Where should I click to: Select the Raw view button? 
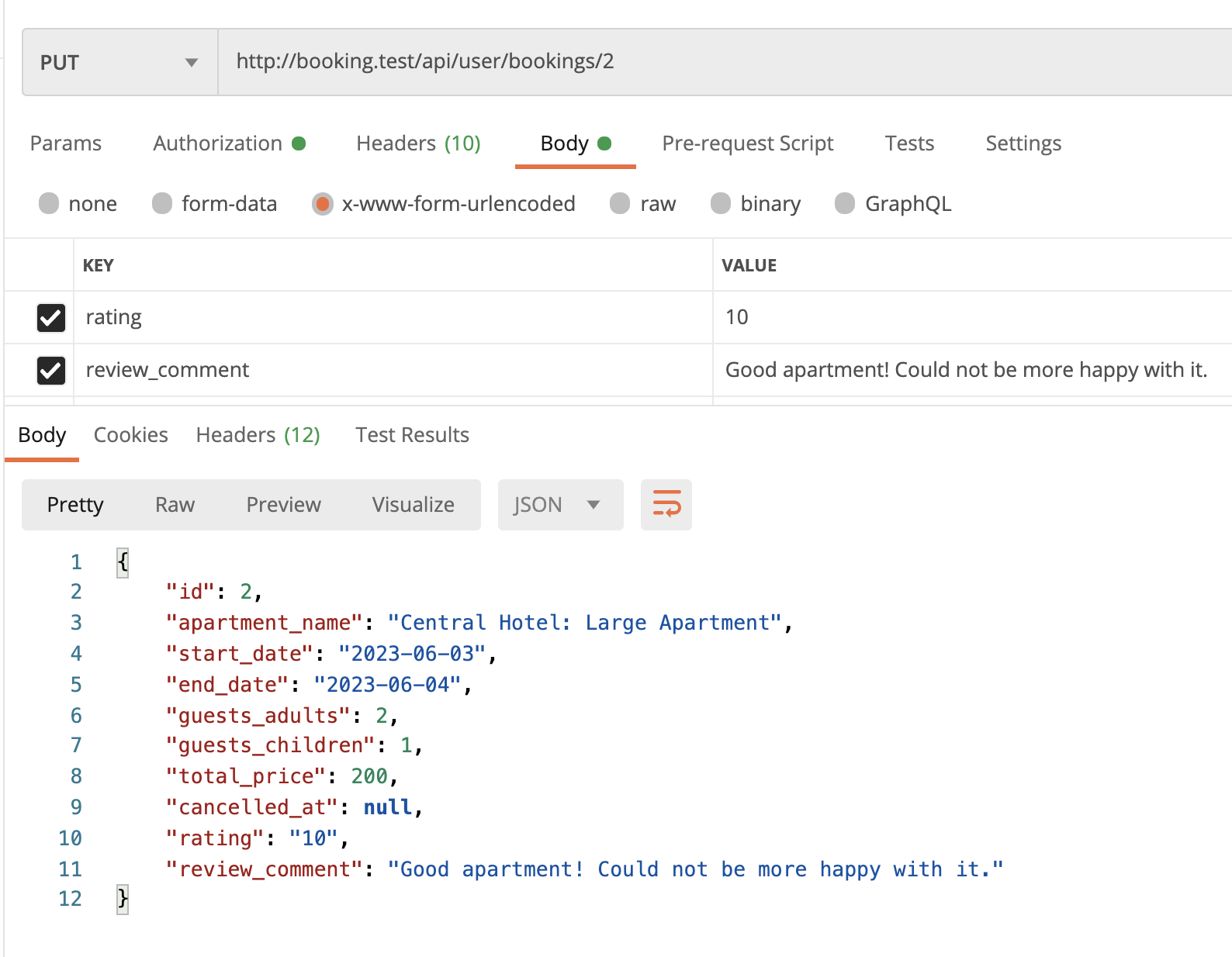pos(175,505)
